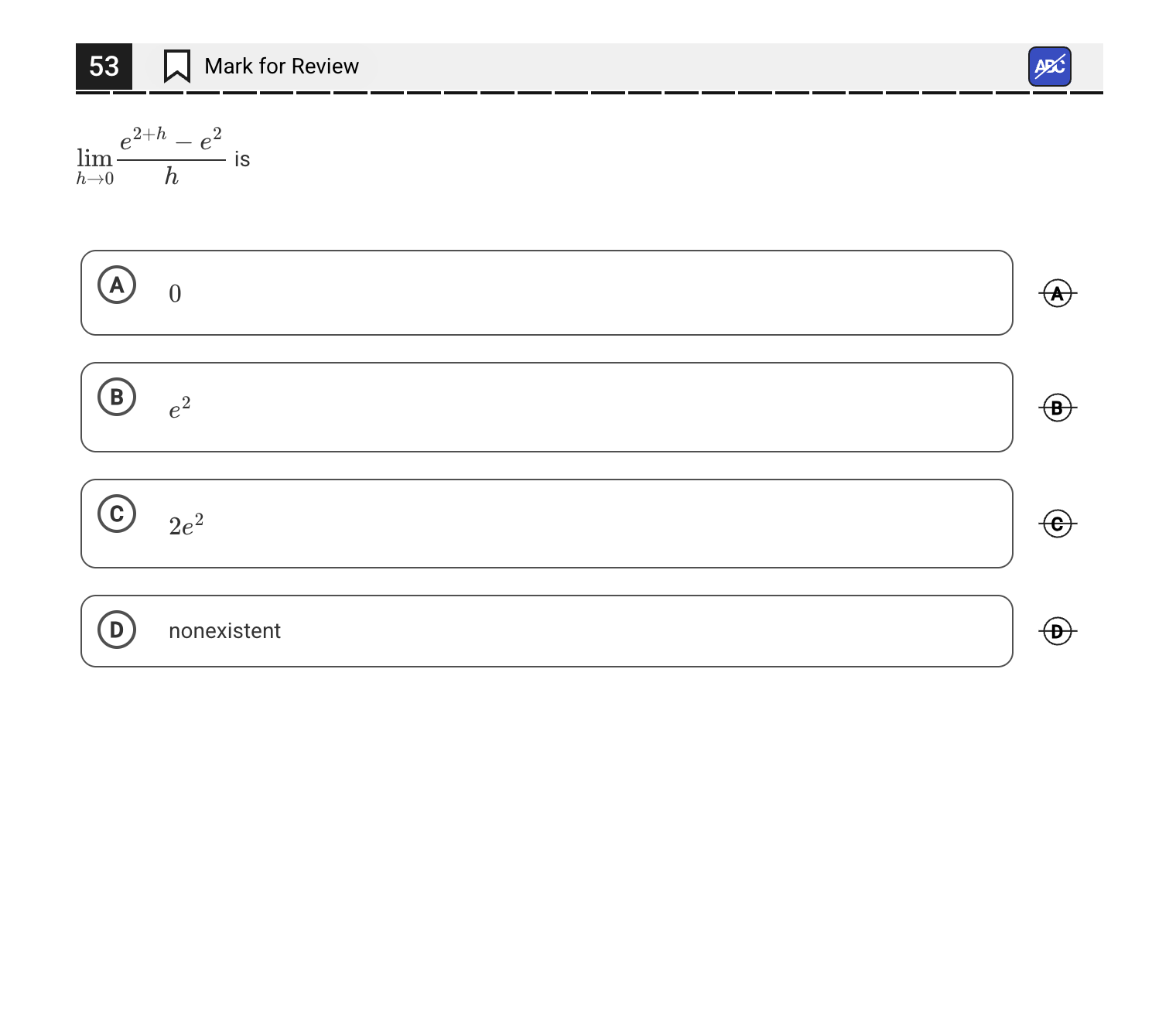Screen dimensions: 1176x1024
Task: Click the word "is" after the limit
Action: point(242,159)
